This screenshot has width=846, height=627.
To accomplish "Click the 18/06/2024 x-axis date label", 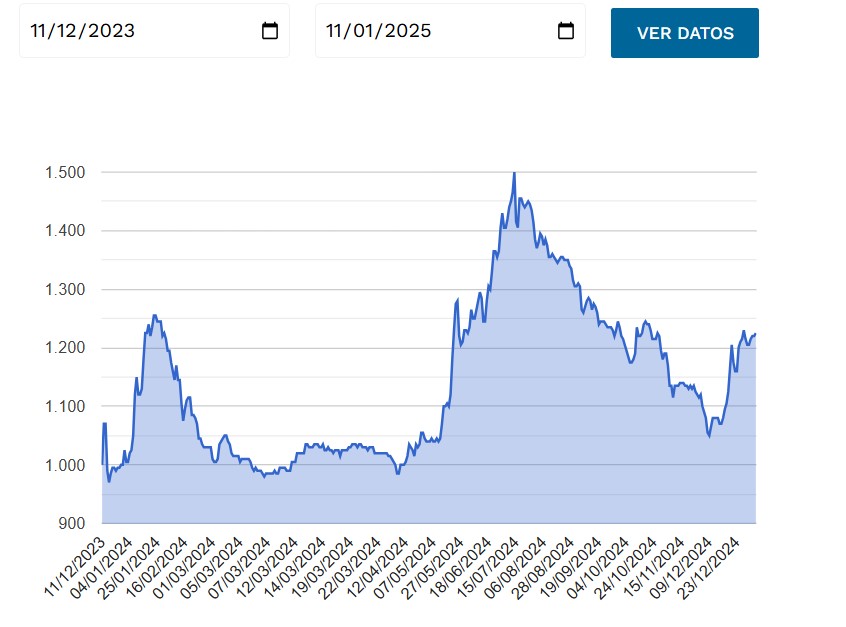I will 461,567.
